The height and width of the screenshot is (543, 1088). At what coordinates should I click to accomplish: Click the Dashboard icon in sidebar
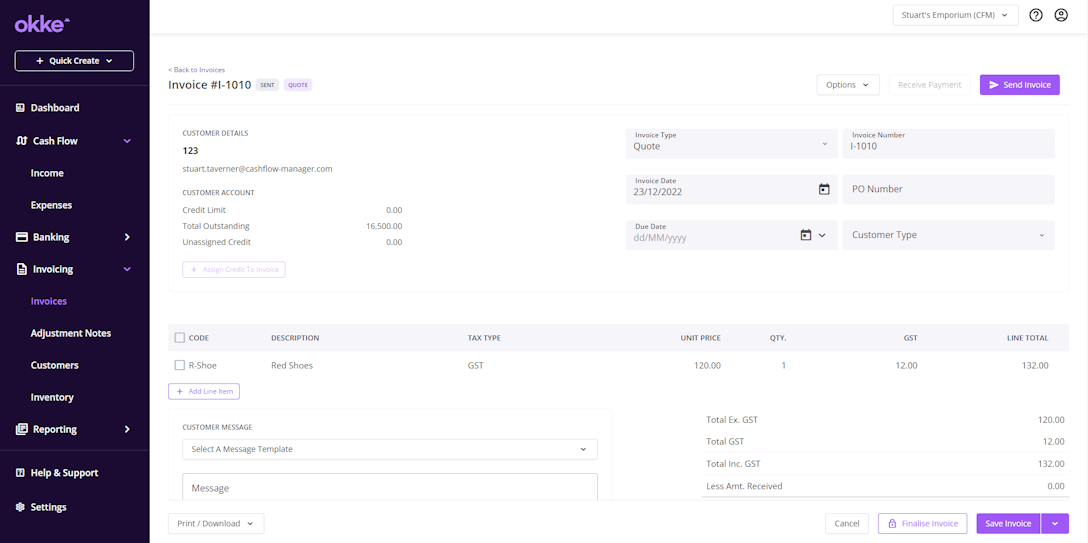(21, 108)
